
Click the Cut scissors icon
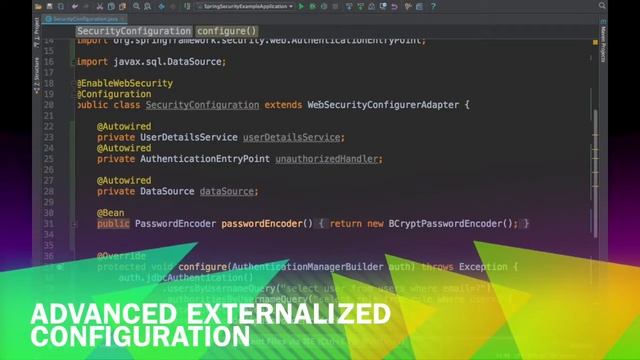click(100, 6)
